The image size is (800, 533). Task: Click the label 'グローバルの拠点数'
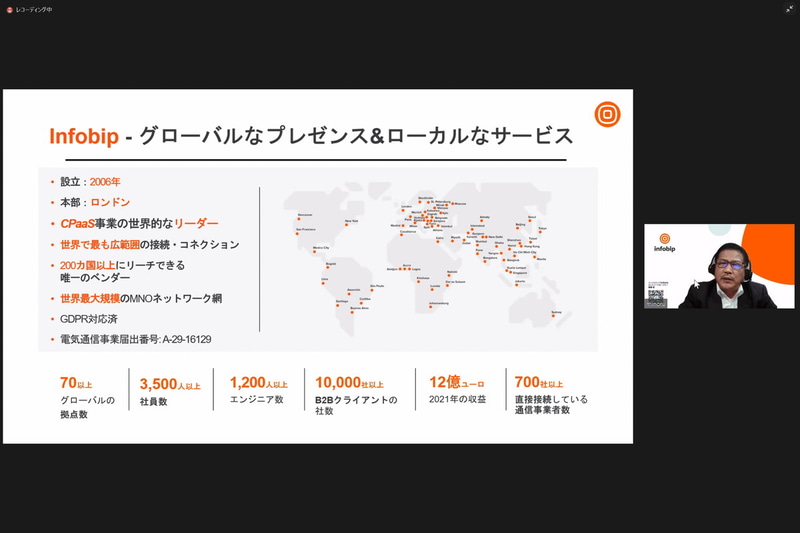coord(87,407)
